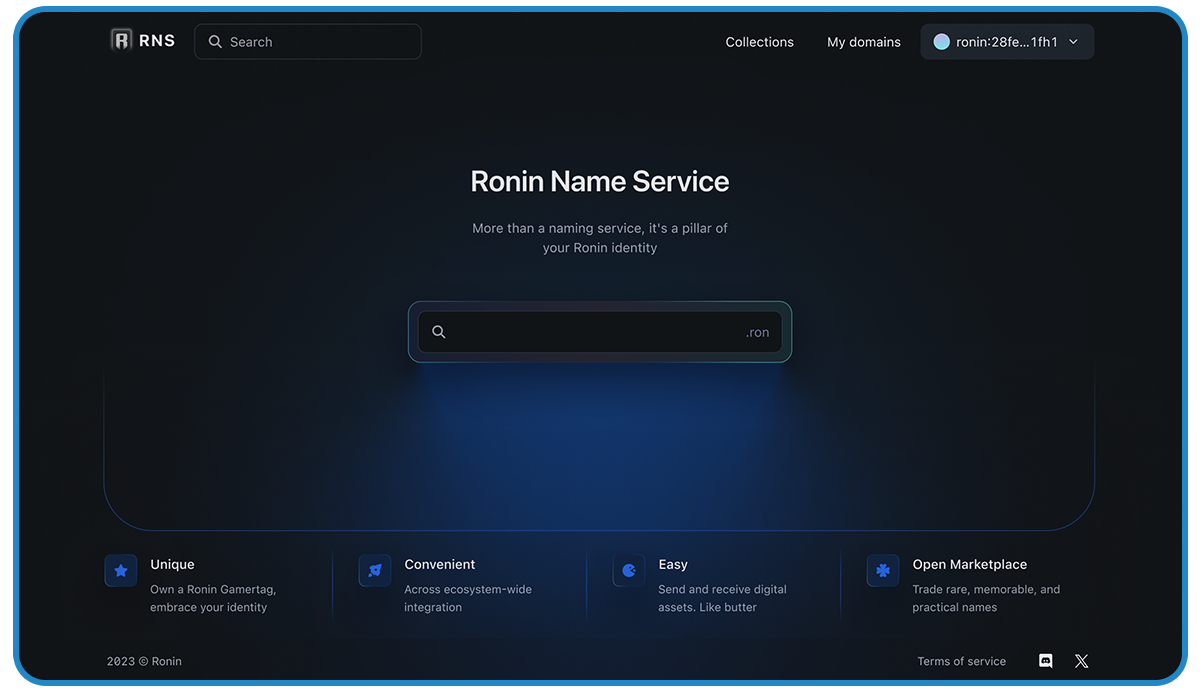
Task: Click the Easy pac-man icon
Action: point(629,571)
